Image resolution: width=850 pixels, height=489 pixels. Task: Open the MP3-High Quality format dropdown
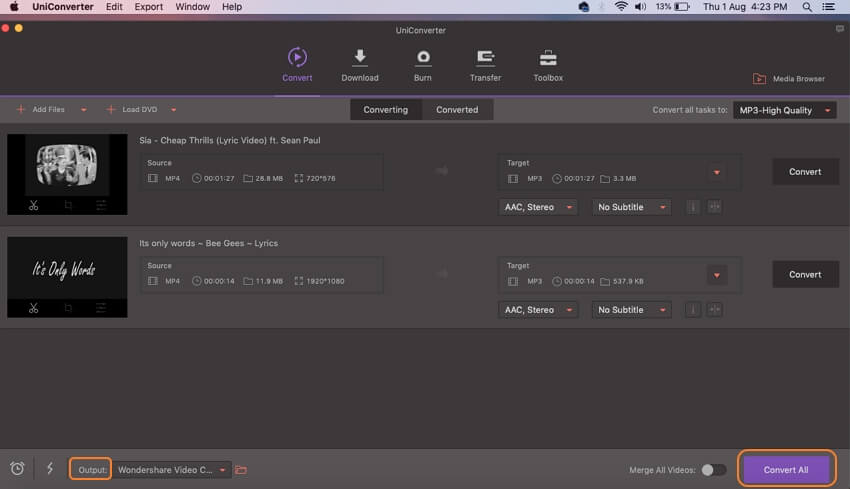click(784, 110)
